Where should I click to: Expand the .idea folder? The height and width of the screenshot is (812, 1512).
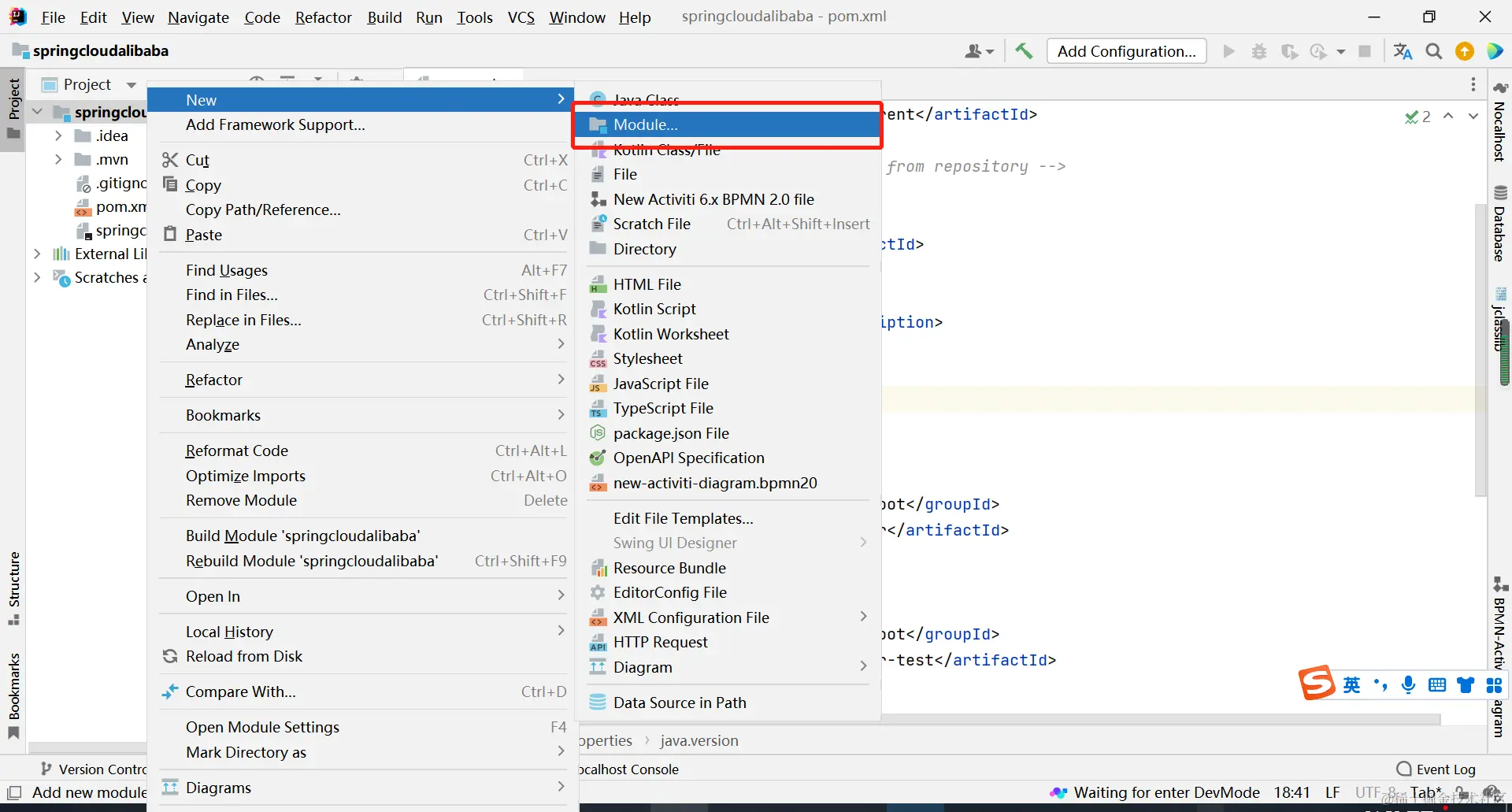(x=58, y=135)
